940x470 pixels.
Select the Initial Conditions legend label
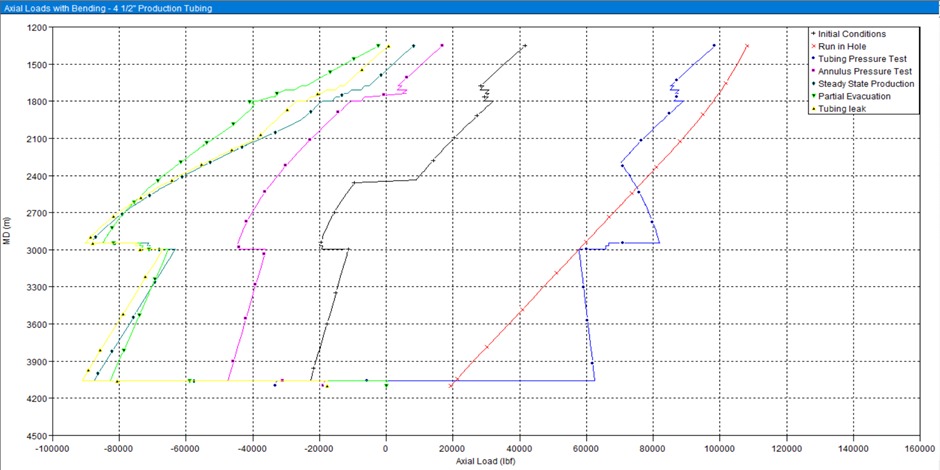coord(851,34)
